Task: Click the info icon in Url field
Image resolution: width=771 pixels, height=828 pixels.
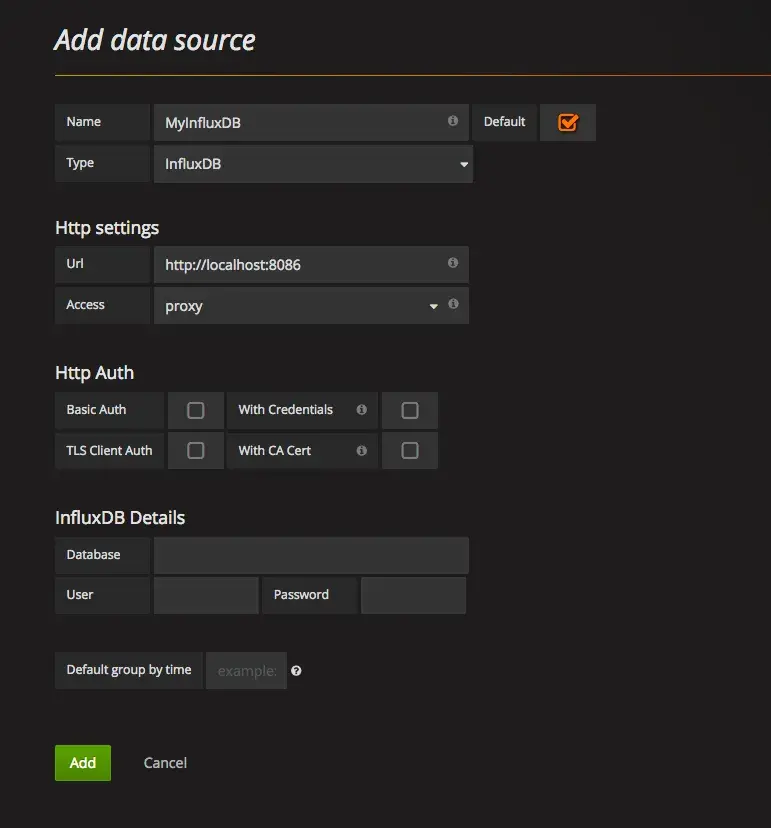Action: click(453, 262)
